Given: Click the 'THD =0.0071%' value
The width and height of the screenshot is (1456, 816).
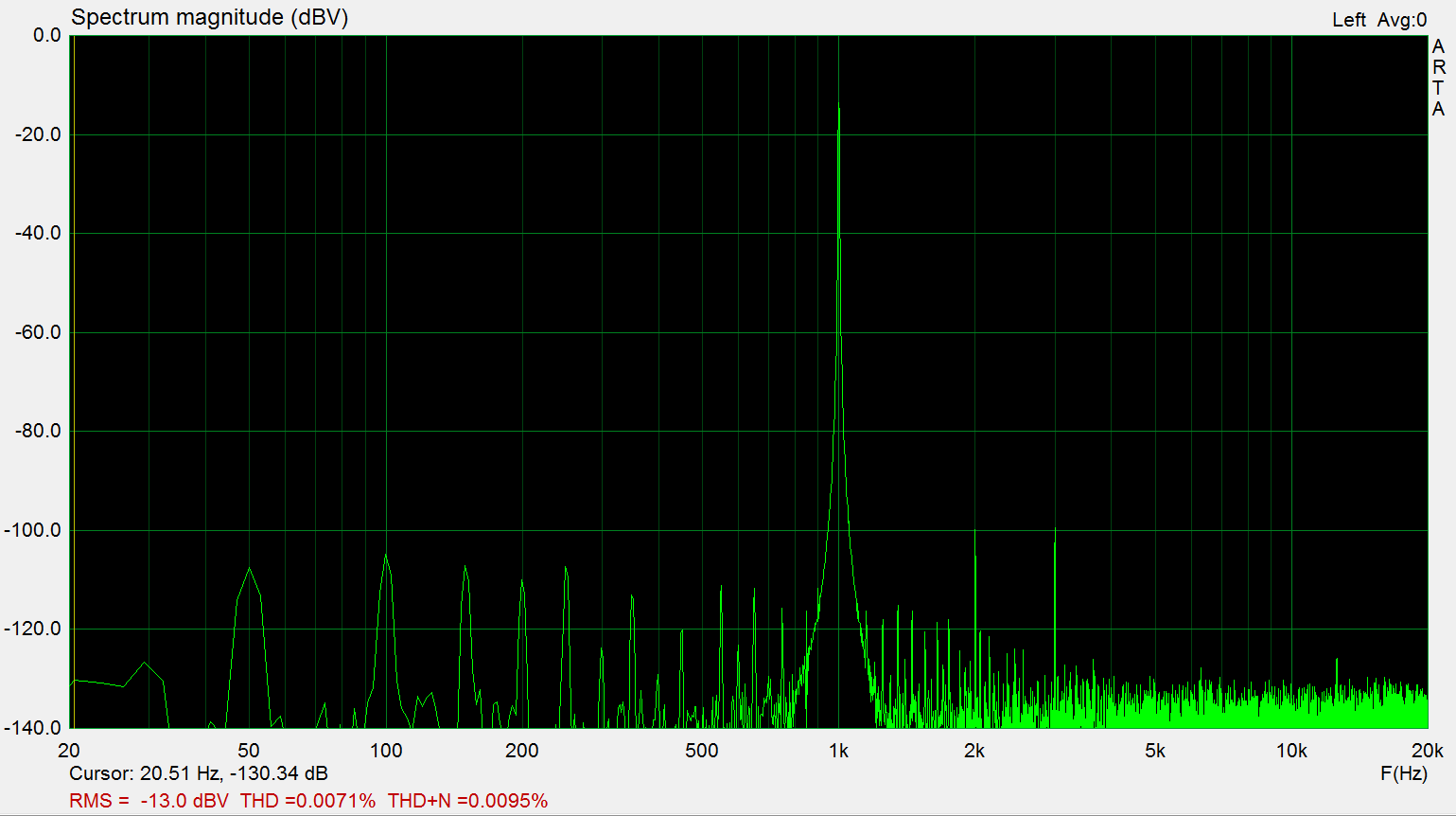Looking at the screenshot, I should point(307,801).
